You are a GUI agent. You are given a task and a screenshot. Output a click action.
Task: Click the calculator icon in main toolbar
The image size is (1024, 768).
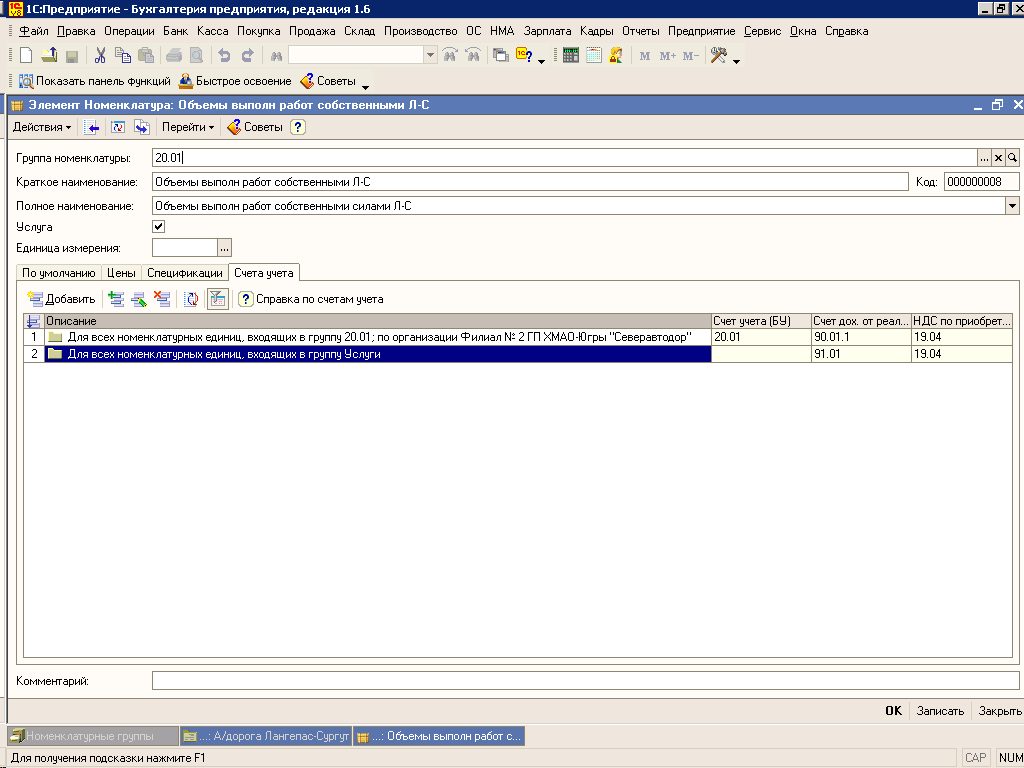572,56
